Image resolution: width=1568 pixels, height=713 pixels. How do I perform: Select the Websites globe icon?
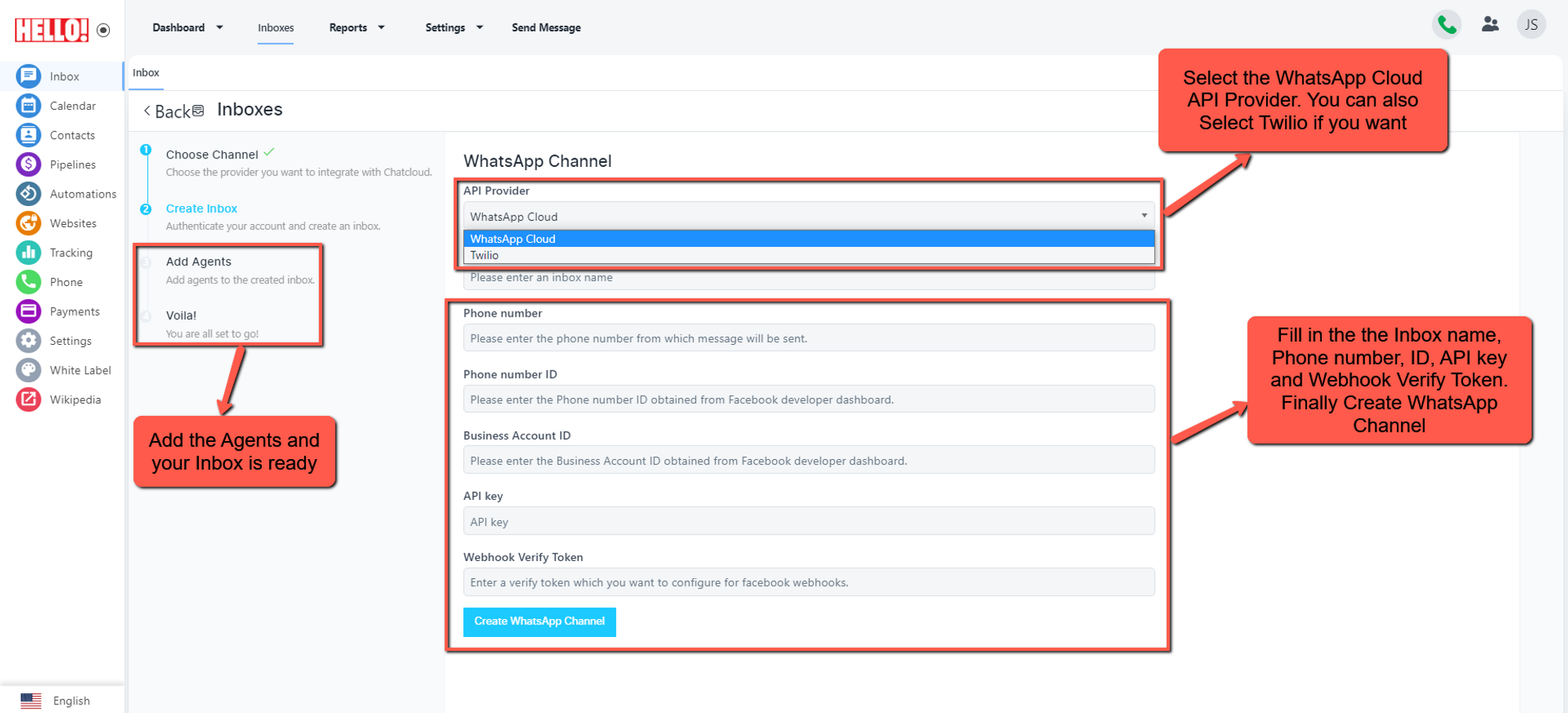[x=28, y=223]
